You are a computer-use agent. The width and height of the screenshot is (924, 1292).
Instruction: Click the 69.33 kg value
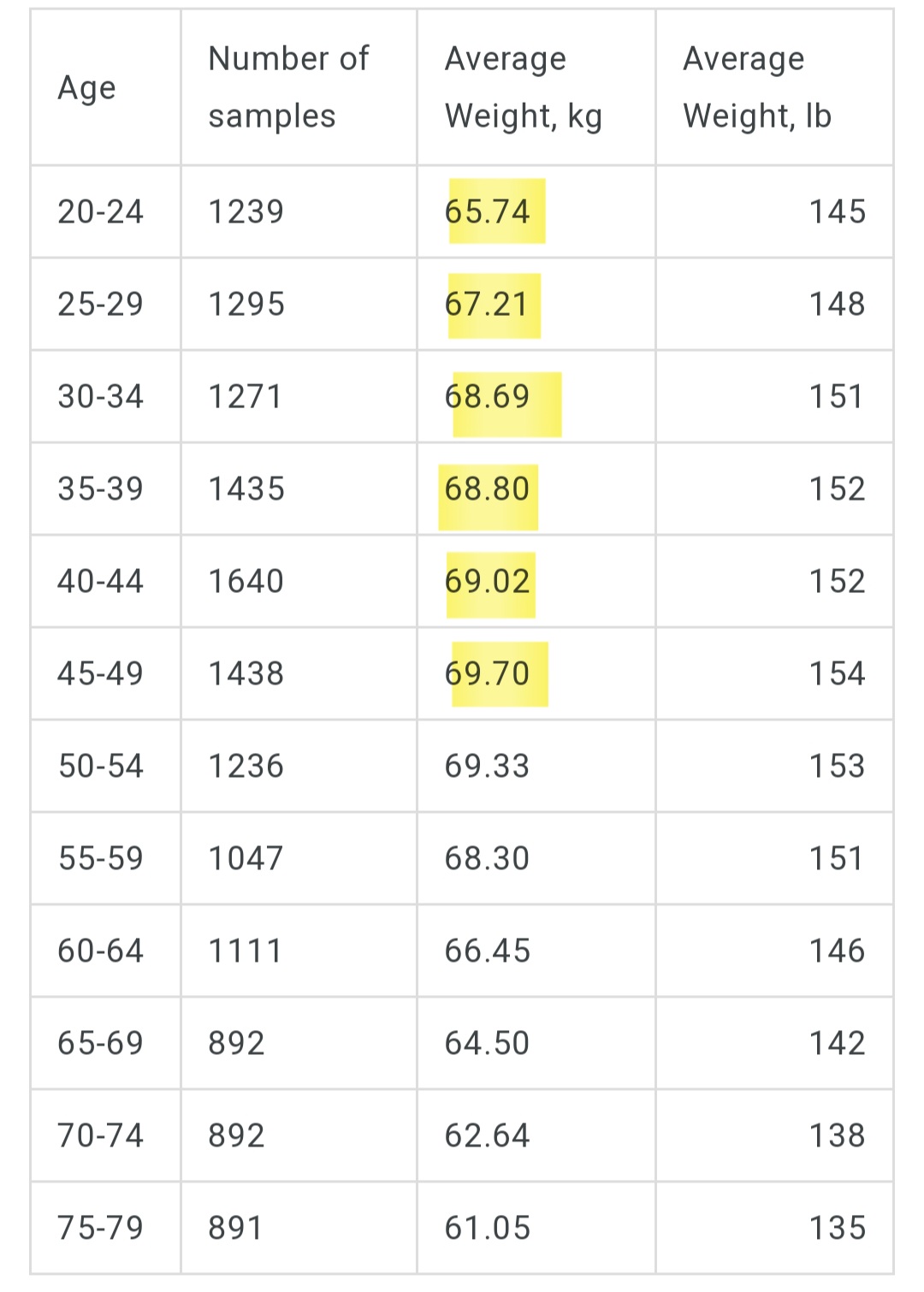coord(488,767)
